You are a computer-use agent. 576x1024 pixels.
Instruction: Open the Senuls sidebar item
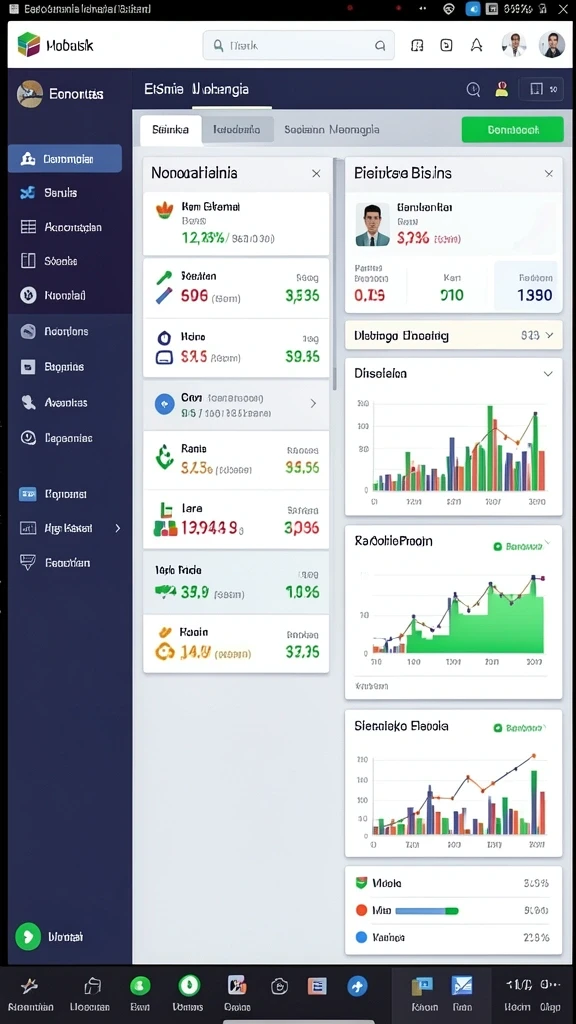pos(65,193)
